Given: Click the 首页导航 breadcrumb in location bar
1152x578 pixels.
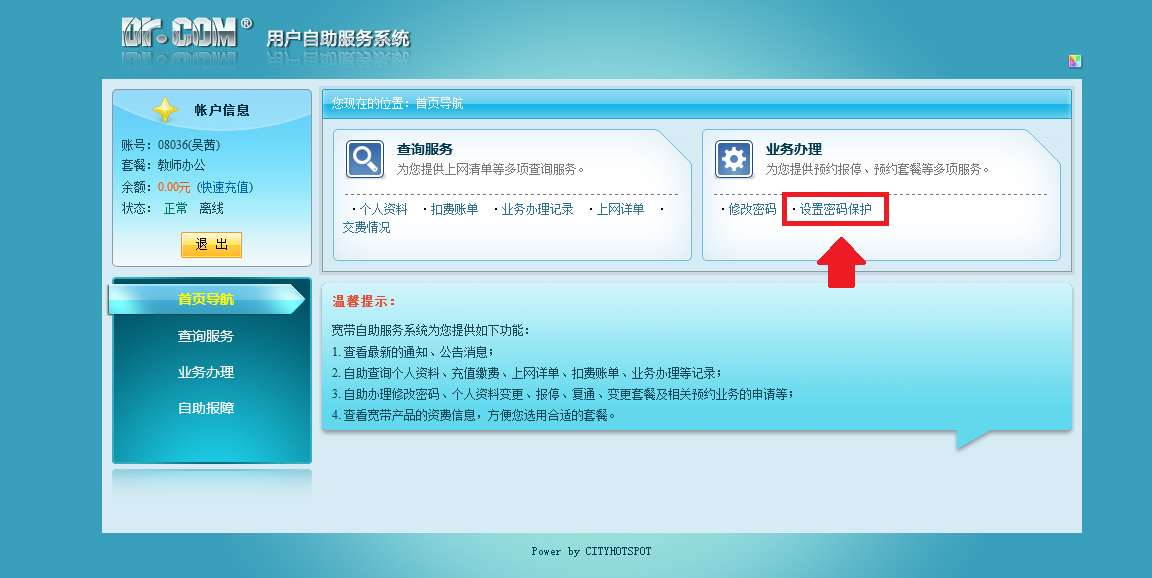Looking at the screenshot, I should tap(440, 104).
